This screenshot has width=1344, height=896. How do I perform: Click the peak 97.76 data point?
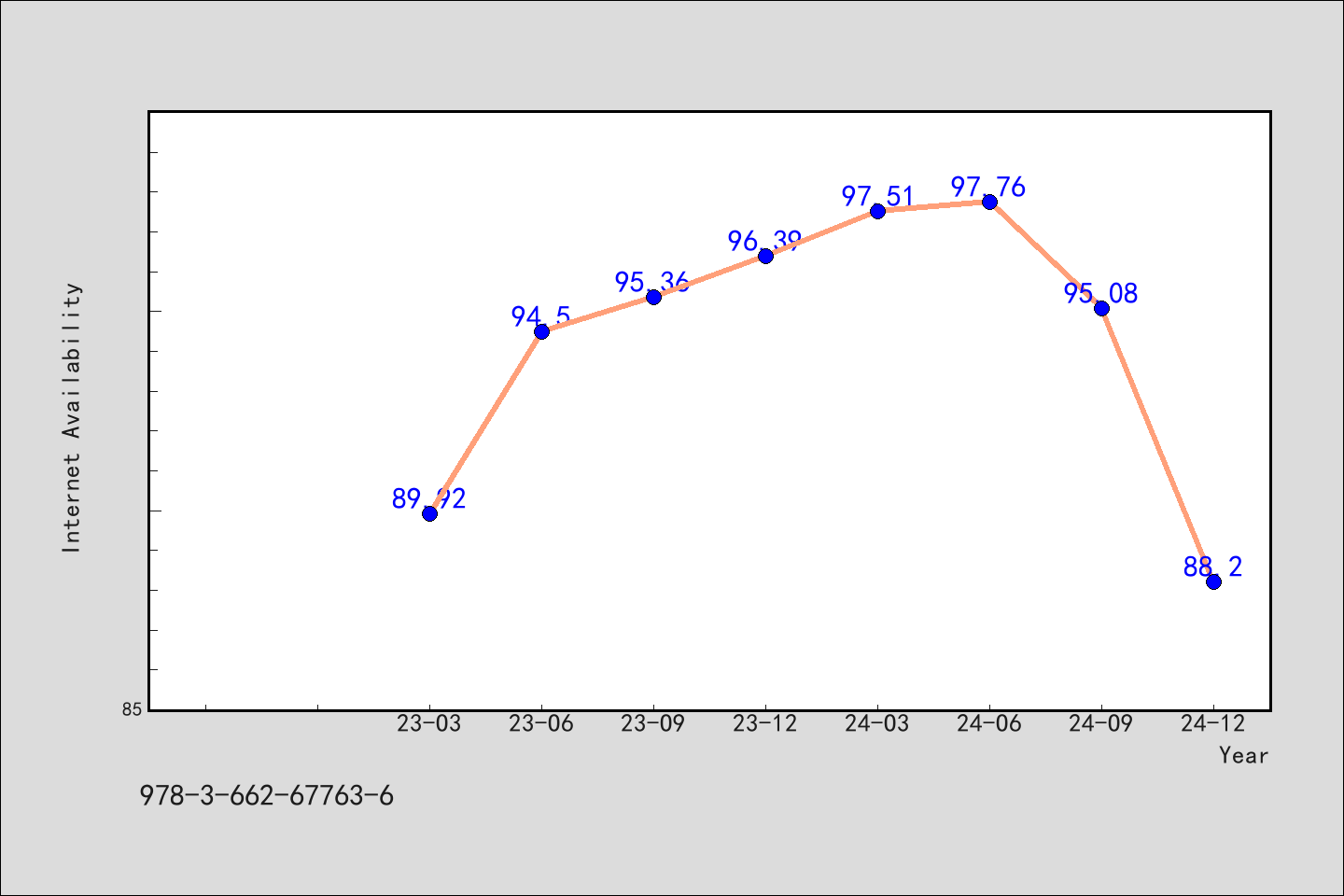[x=989, y=202]
